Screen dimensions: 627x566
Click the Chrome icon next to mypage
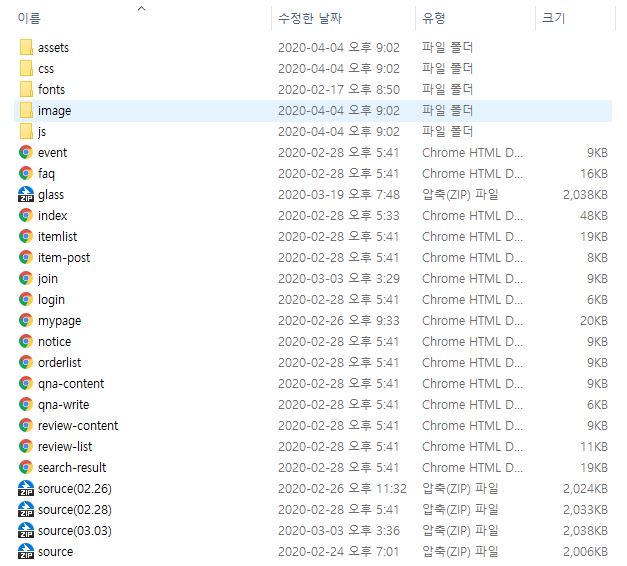pos(26,320)
